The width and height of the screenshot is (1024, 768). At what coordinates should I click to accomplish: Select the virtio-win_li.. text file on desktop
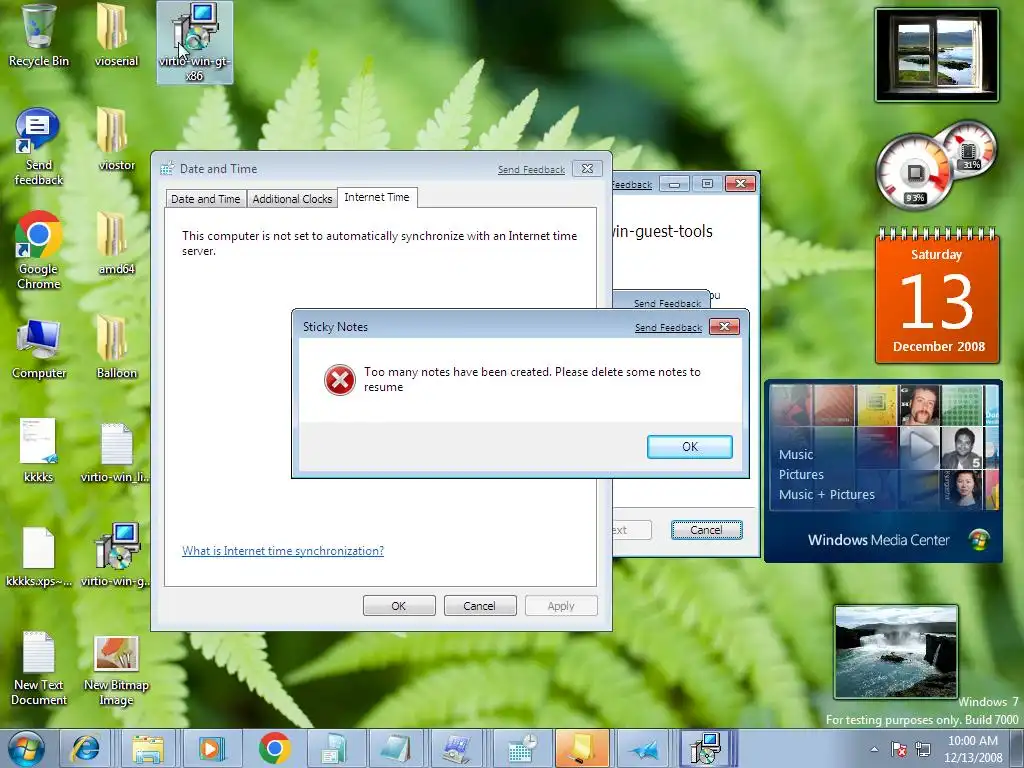point(116,452)
